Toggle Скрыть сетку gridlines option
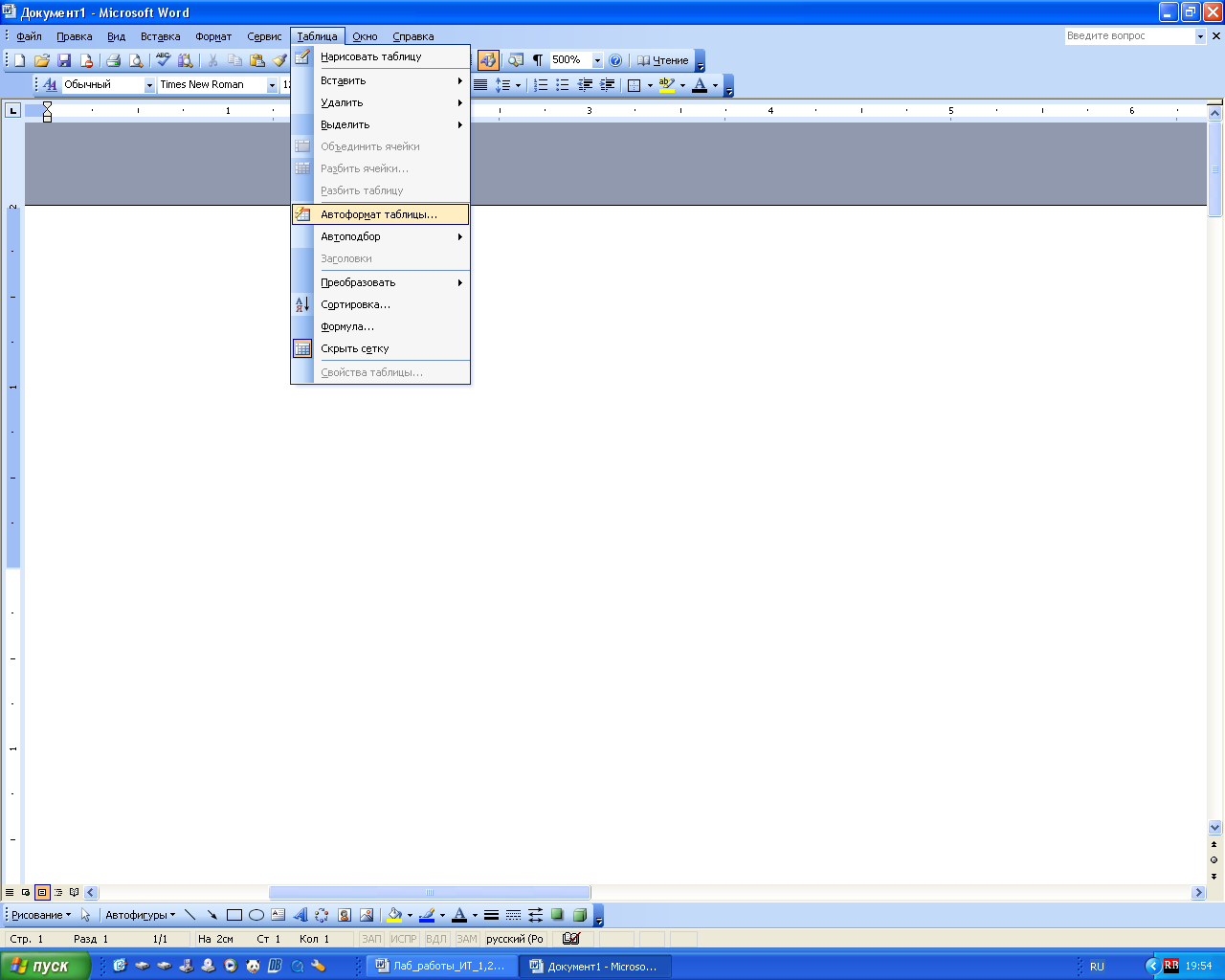 (x=380, y=348)
